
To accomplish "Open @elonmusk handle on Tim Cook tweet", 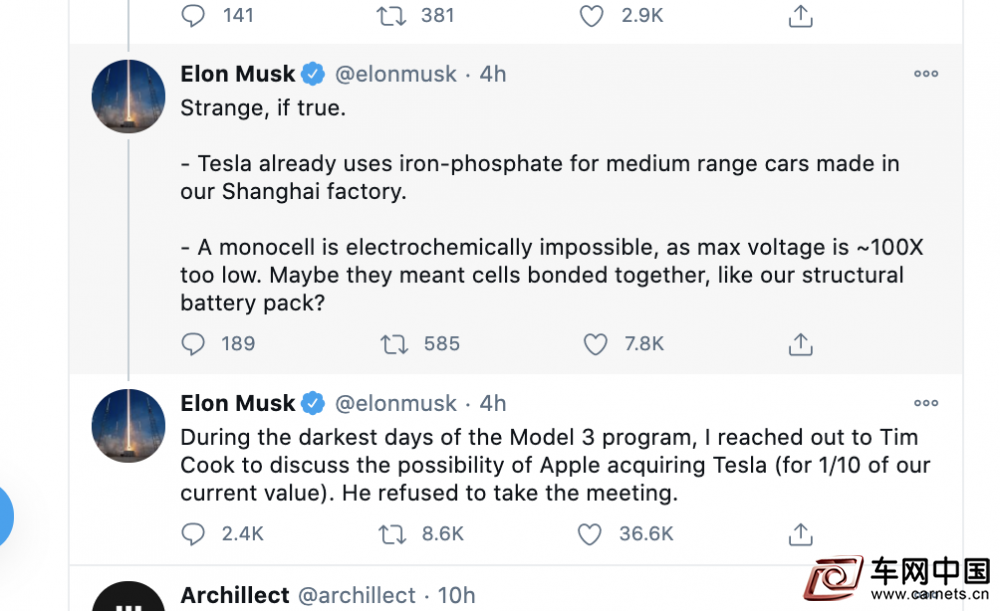I will click(395, 404).
